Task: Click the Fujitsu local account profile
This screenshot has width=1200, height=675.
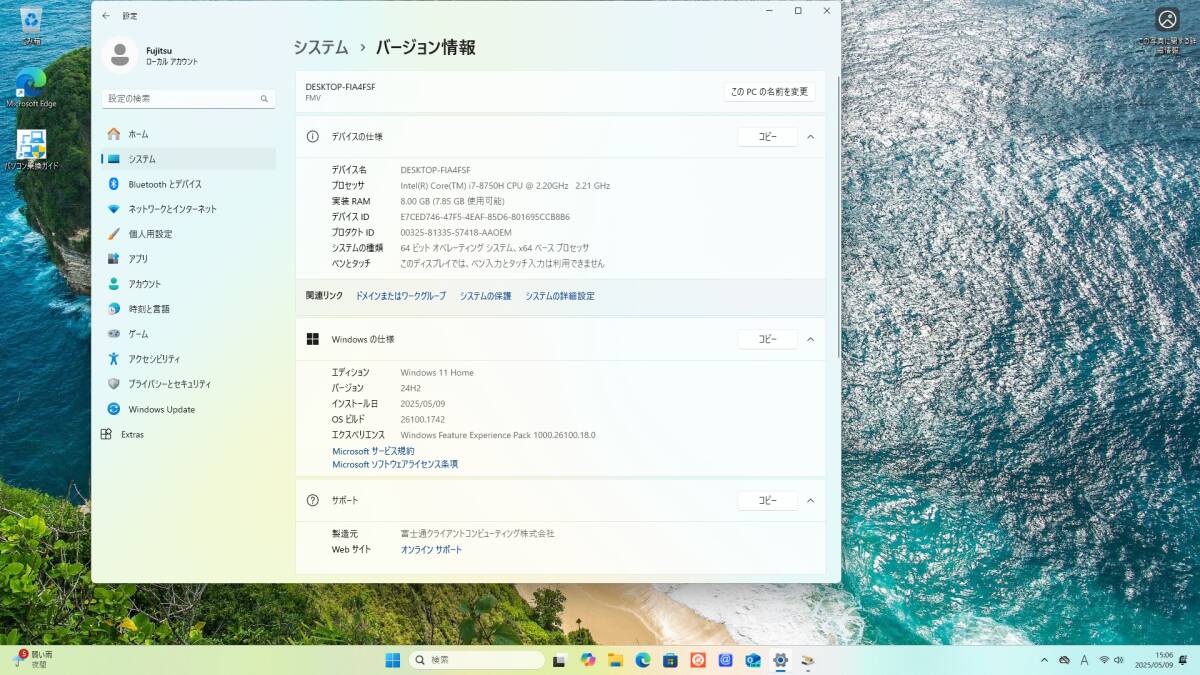Action: tap(152, 56)
